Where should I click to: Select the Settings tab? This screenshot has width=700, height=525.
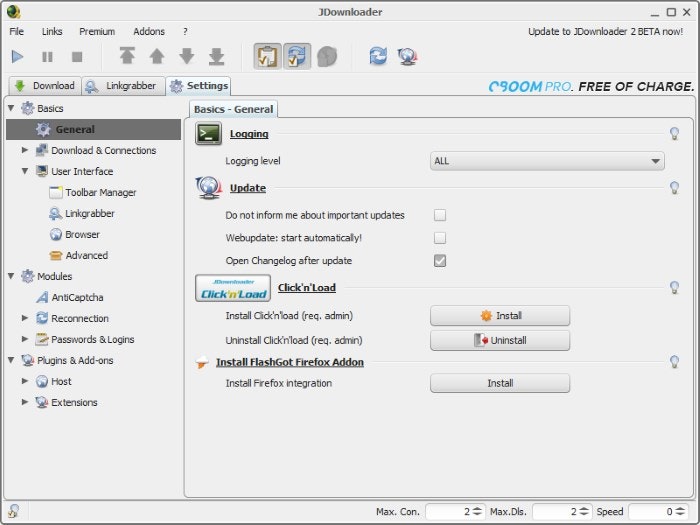pyautogui.click(x=198, y=86)
